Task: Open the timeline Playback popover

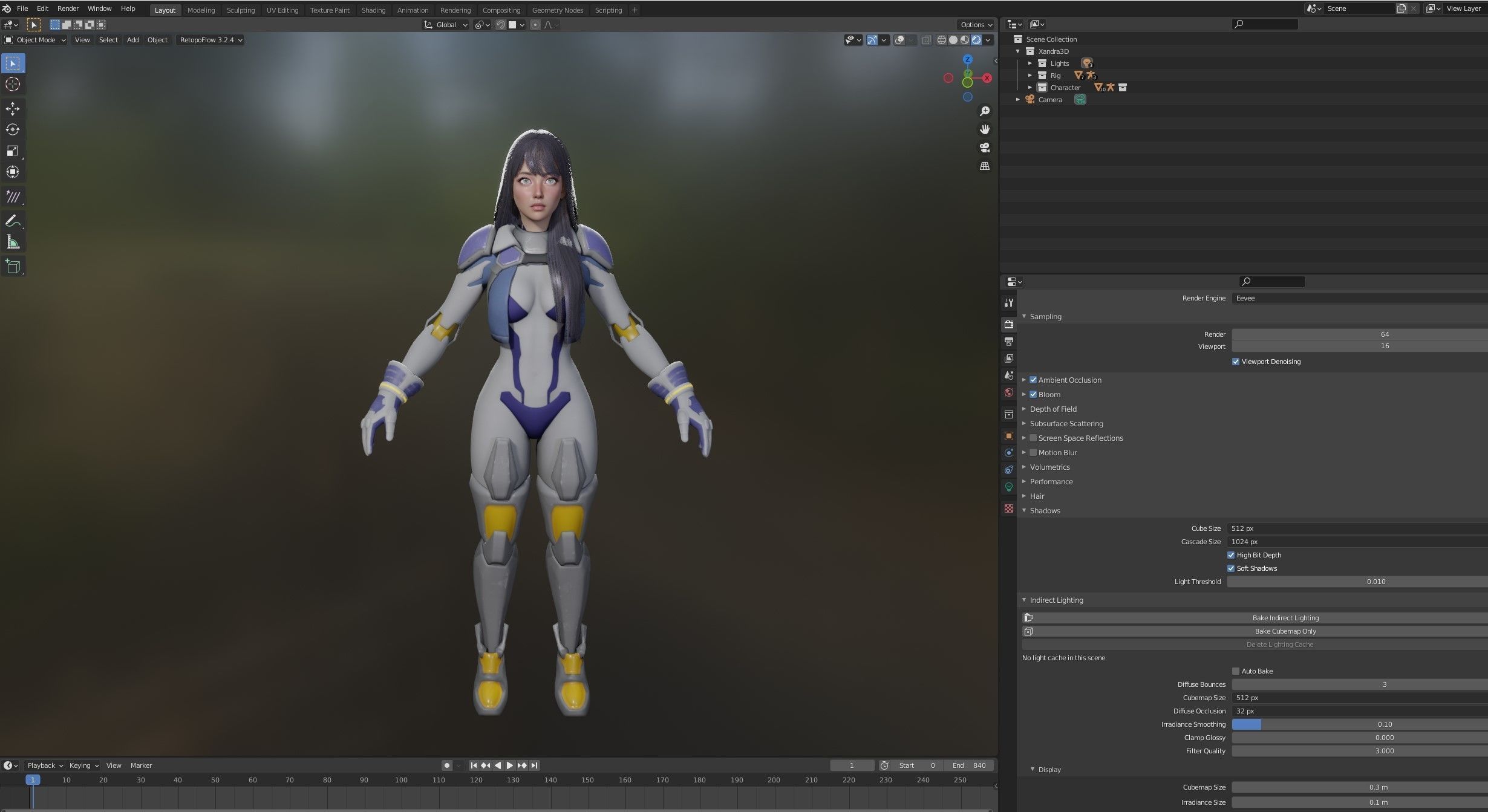Action: pyautogui.click(x=45, y=765)
